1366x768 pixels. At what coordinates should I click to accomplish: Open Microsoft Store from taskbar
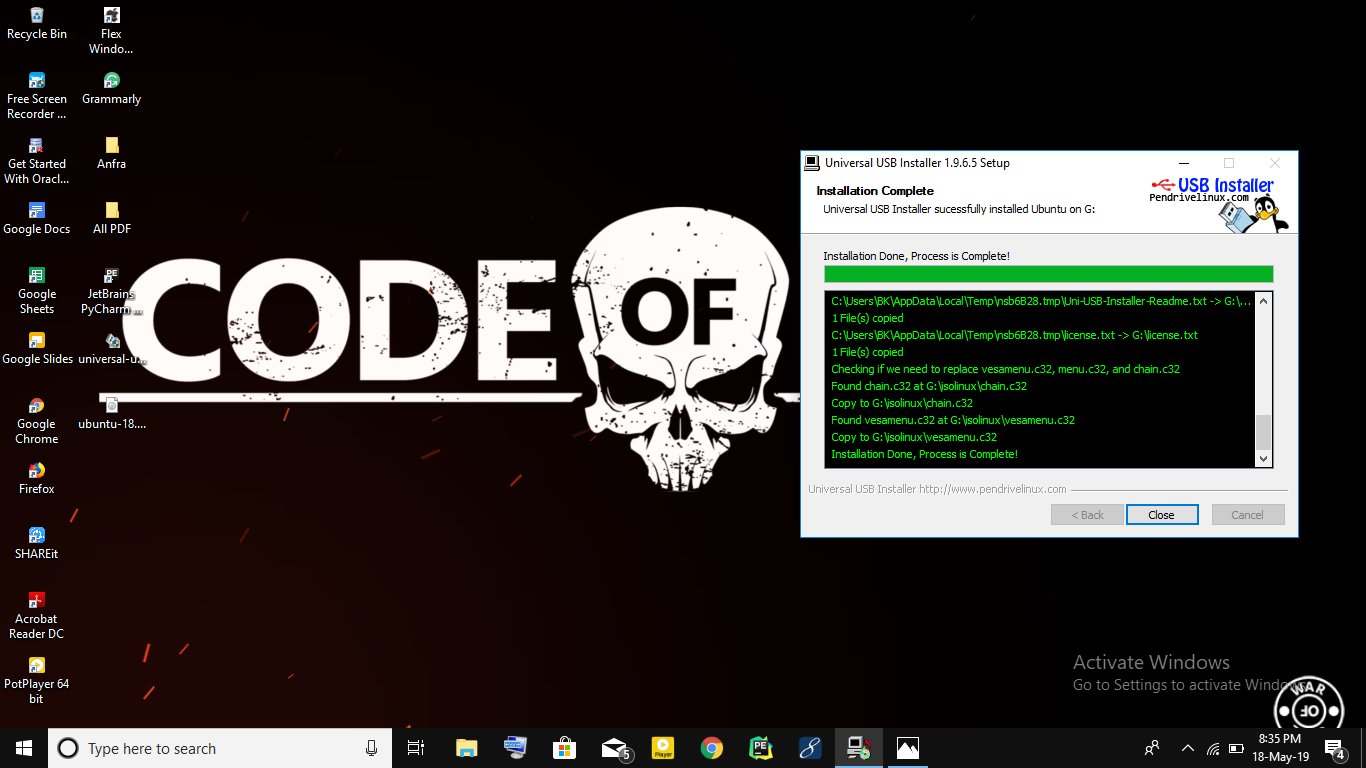point(564,748)
